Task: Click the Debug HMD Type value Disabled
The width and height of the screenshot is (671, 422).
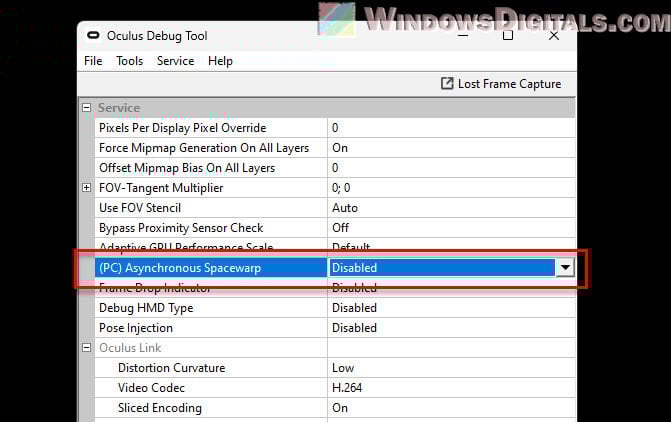Action: click(354, 308)
